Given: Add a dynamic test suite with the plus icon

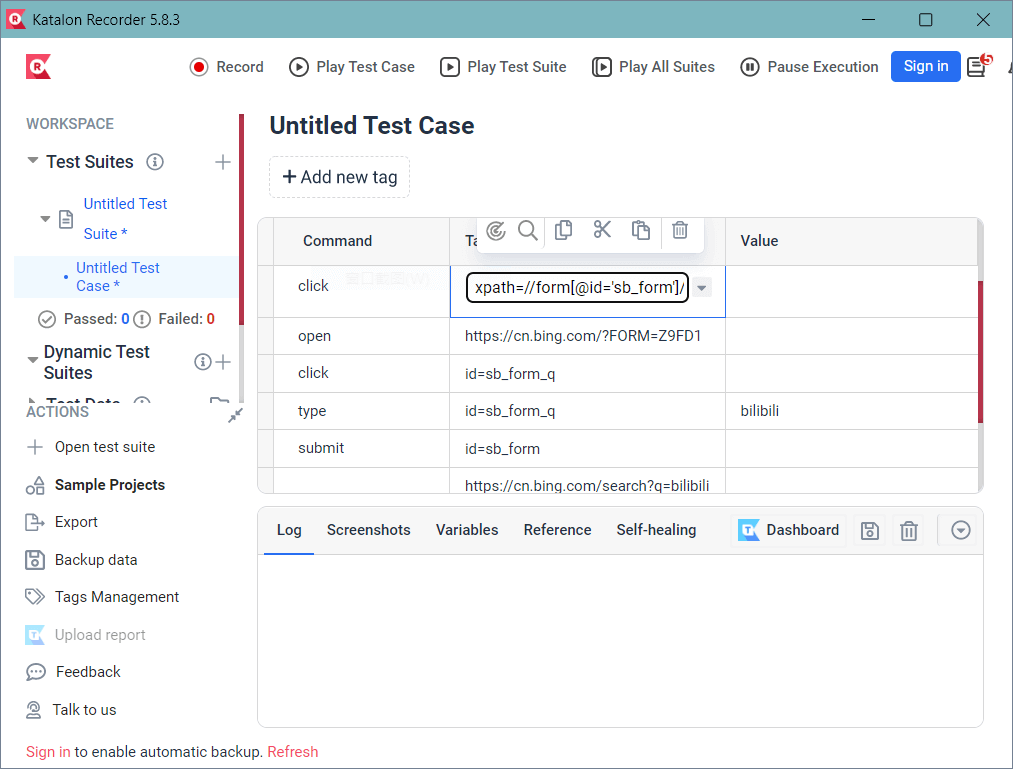Looking at the screenshot, I should [x=223, y=362].
